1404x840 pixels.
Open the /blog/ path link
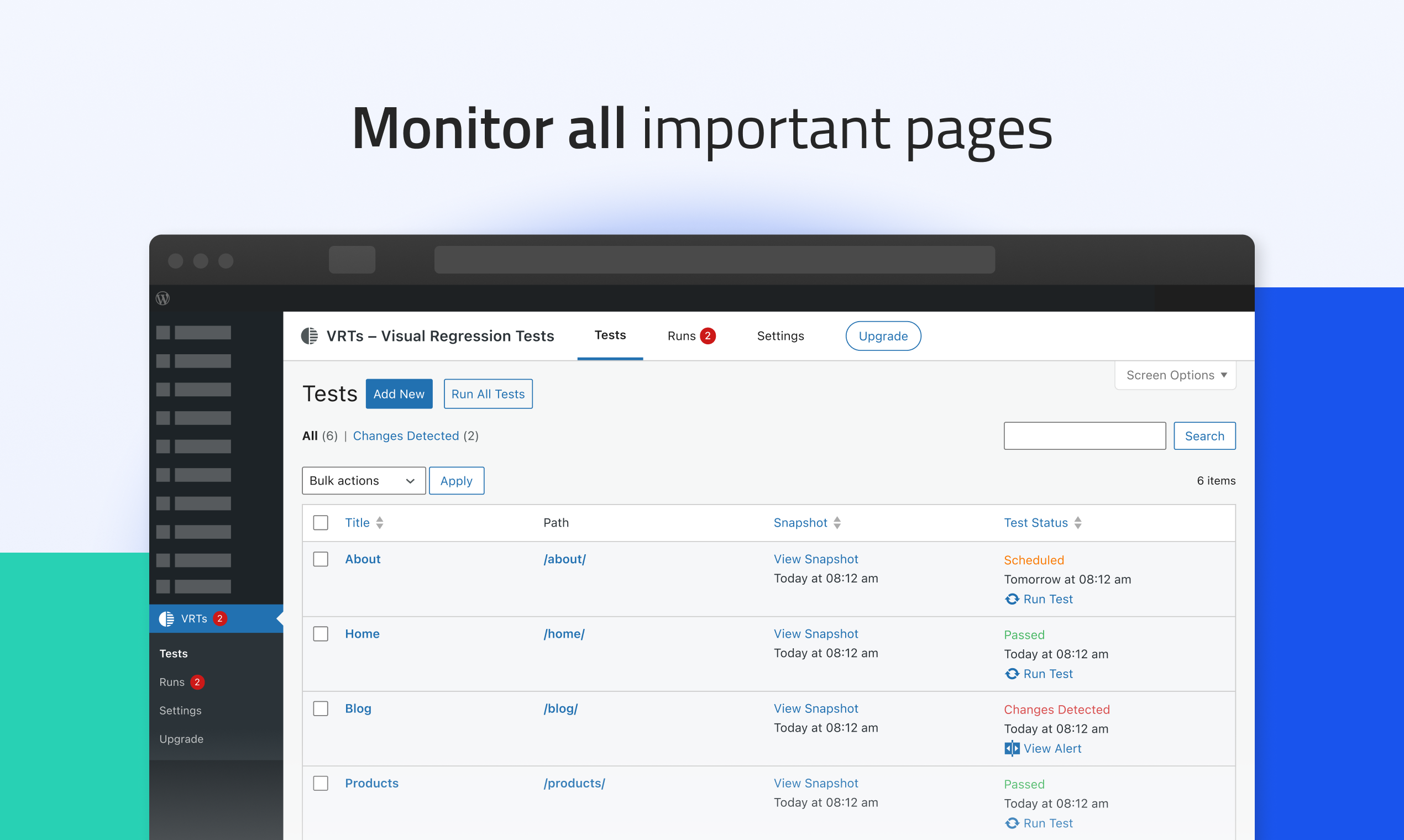pyautogui.click(x=560, y=708)
